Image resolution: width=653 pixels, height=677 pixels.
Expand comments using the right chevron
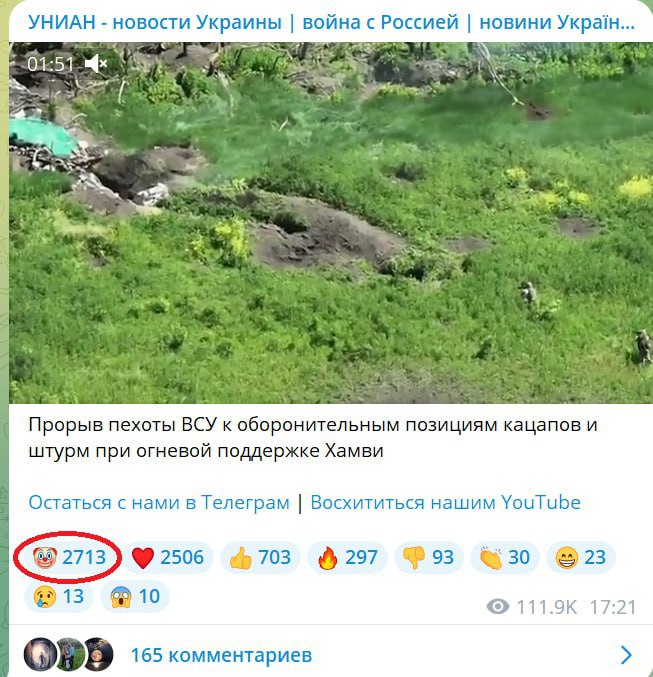click(x=626, y=655)
